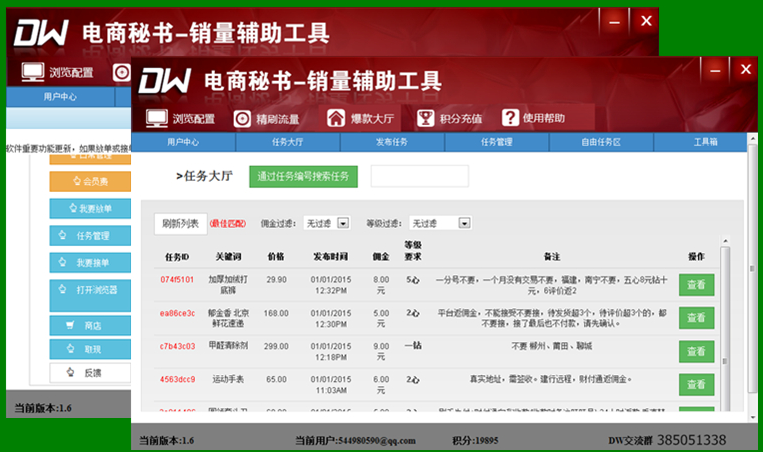
Task: Click 我要接单 button in back window
Action: tap(90, 263)
